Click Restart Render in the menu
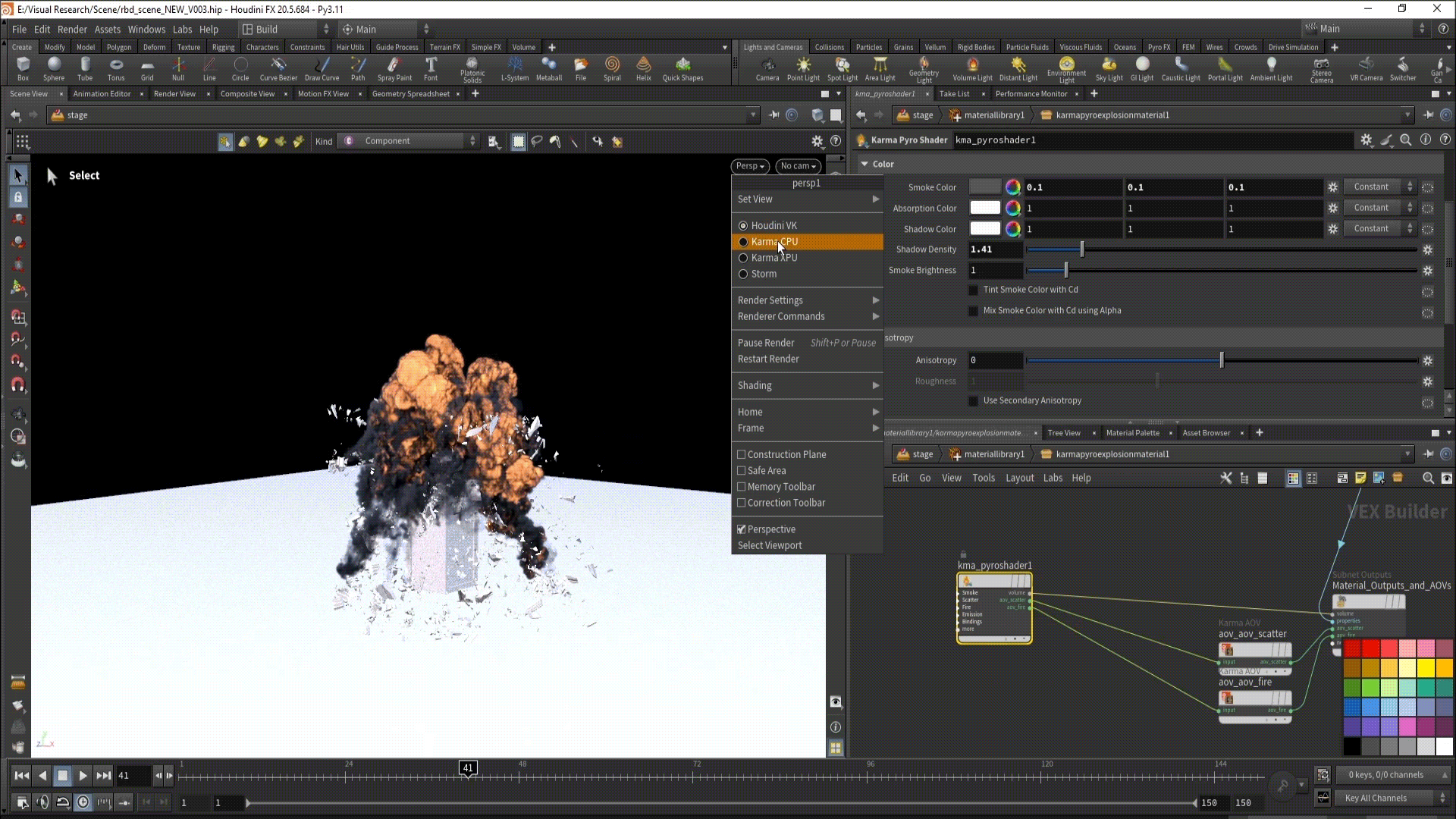 coord(768,359)
